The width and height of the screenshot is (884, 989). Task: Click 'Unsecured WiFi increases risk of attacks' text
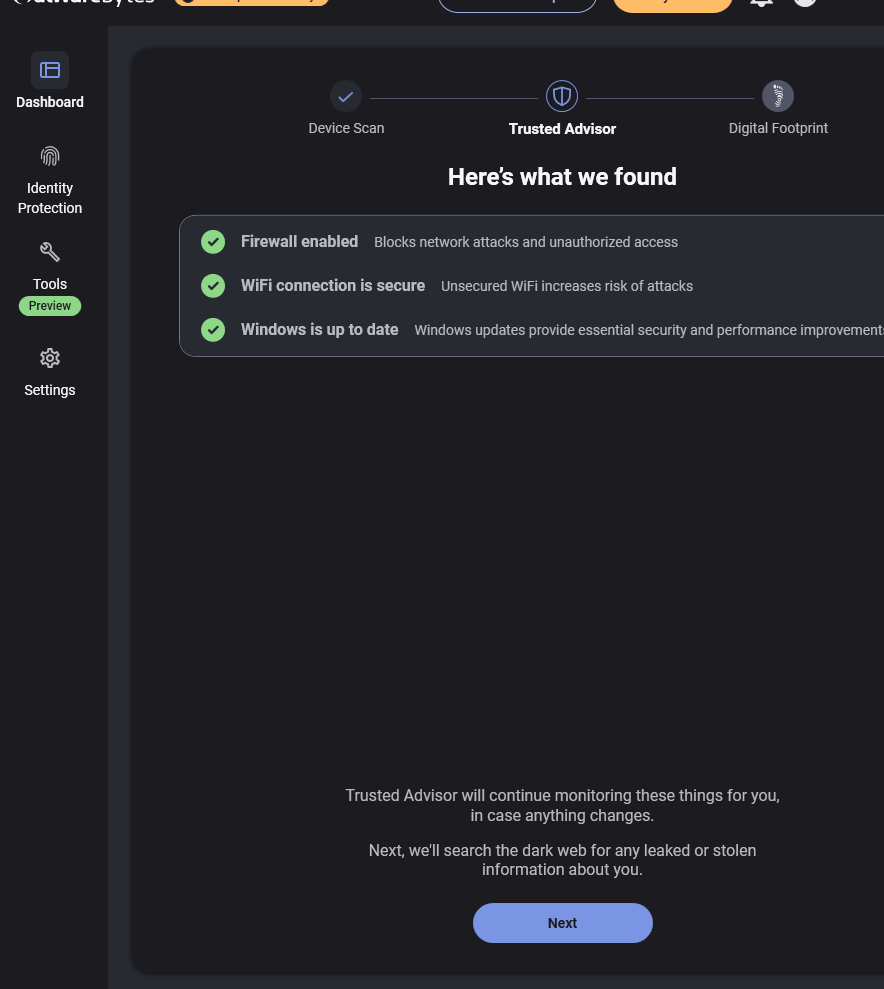point(567,286)
